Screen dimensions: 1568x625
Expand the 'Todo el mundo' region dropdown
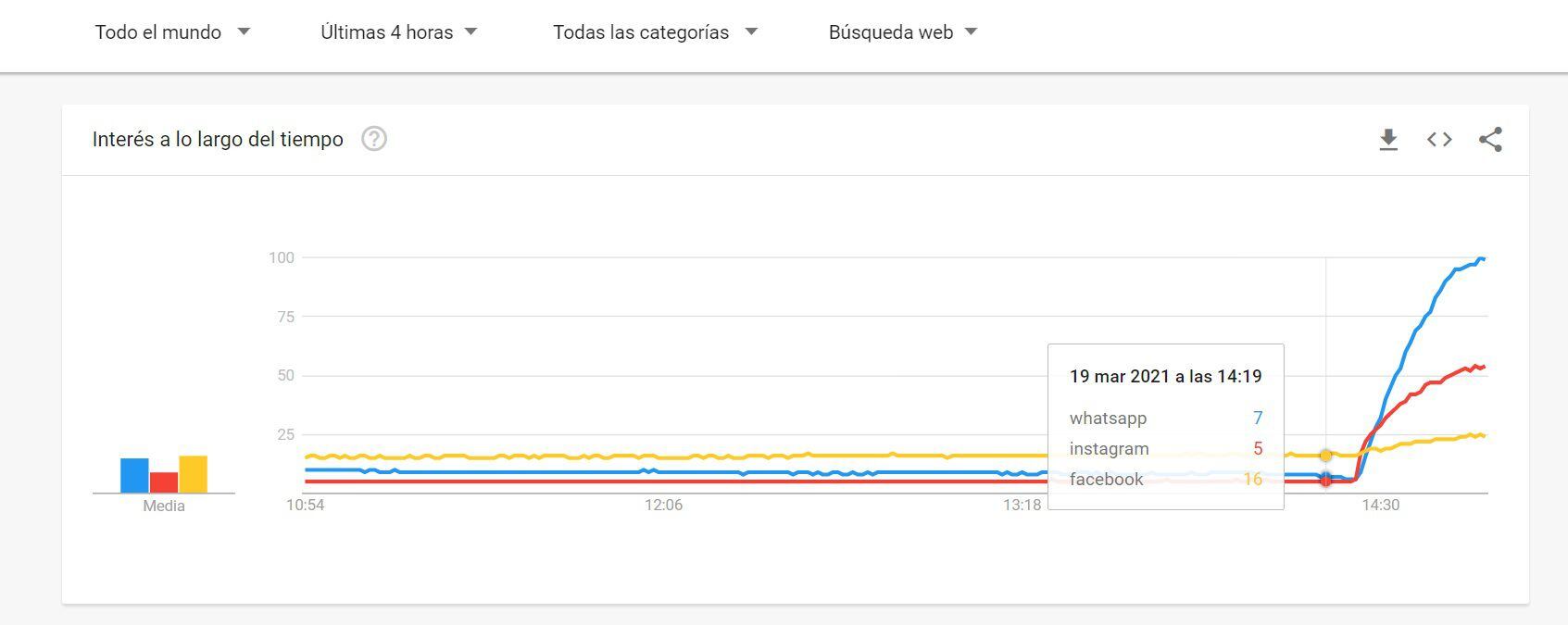point(172,32)
